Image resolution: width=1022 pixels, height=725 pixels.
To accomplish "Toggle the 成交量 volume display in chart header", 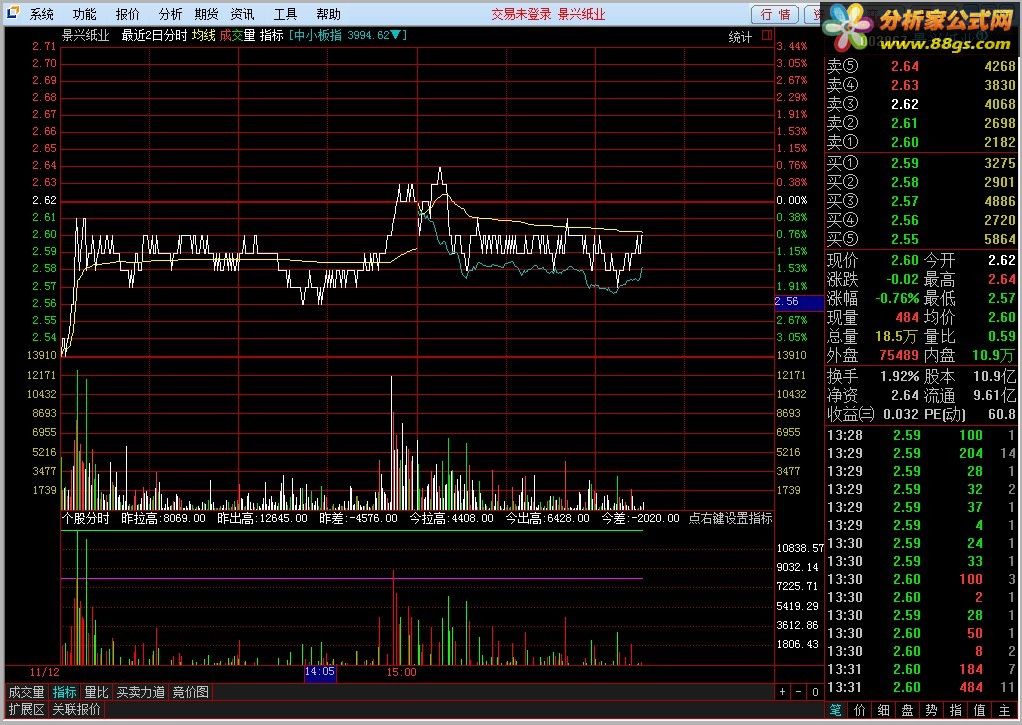I will pos(237,35).
